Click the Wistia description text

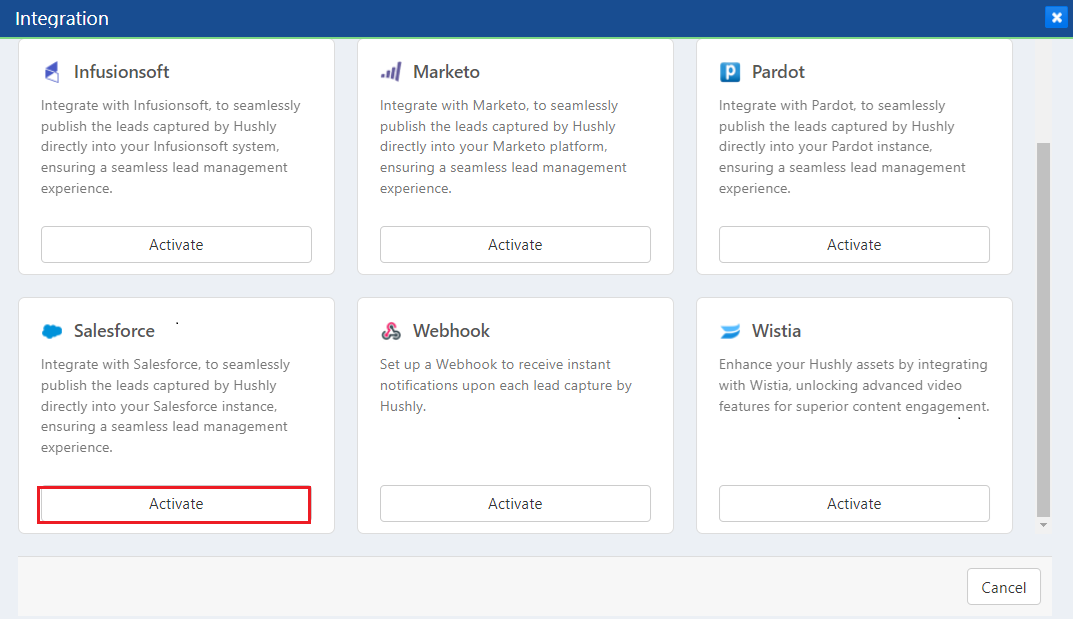tap(854, 385)
